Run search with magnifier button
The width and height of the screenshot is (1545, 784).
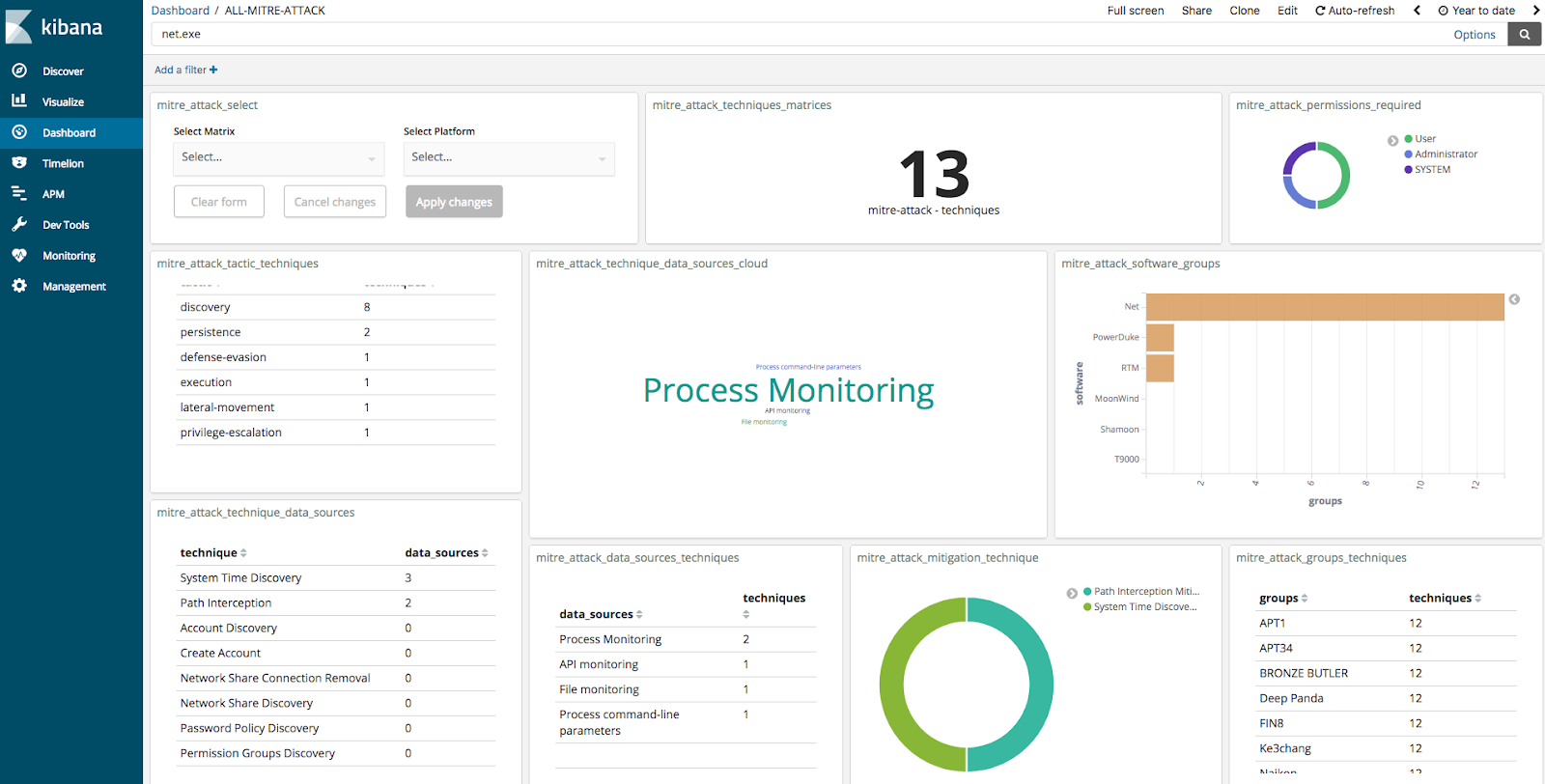pyautogui.click(x=1525, y=34)
